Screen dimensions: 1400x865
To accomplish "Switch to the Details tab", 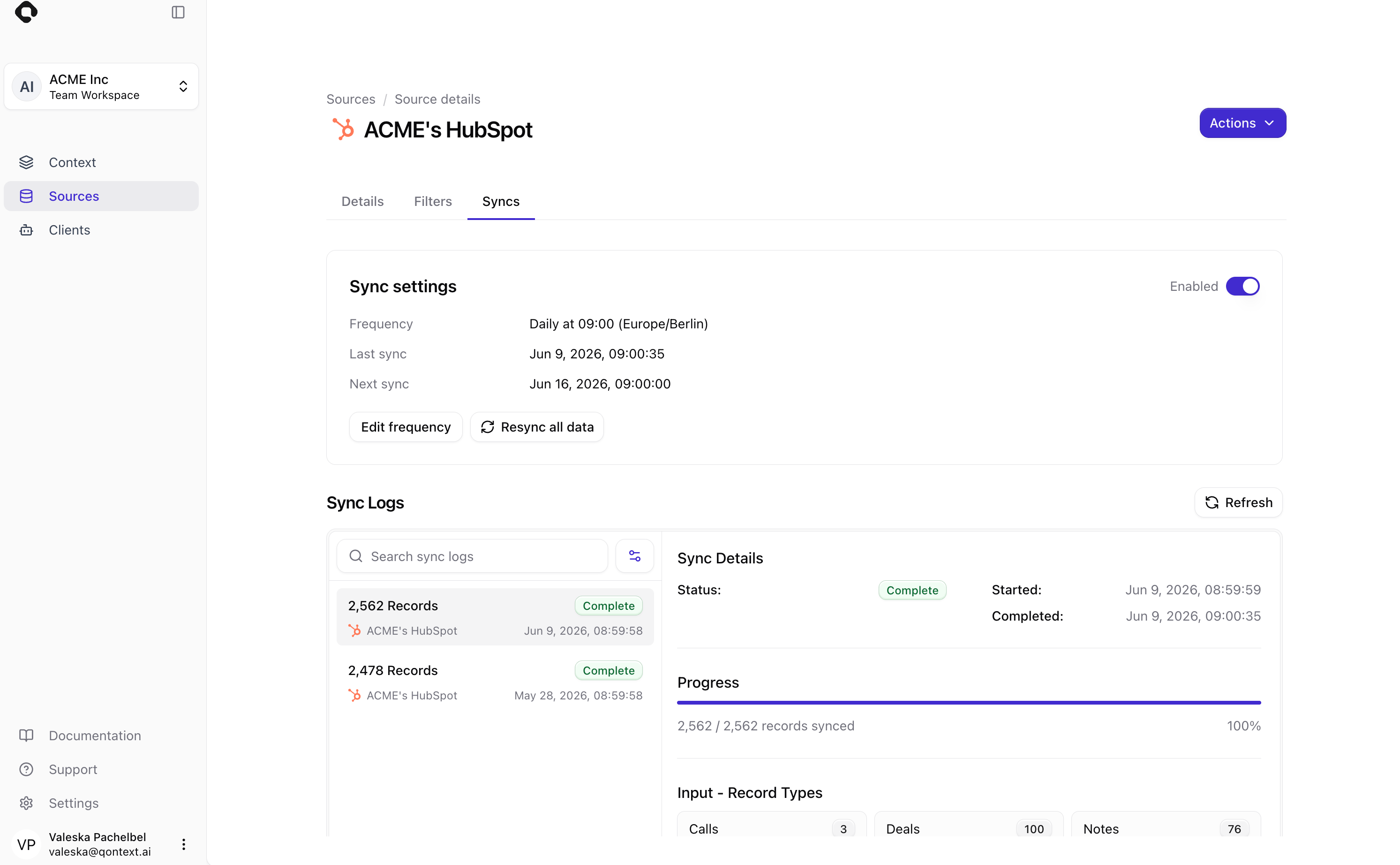I will [x=362, y=201].
